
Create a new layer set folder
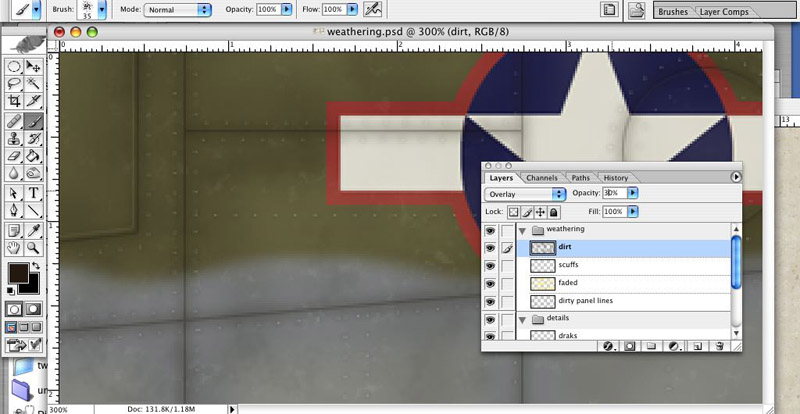coord(651,346)
